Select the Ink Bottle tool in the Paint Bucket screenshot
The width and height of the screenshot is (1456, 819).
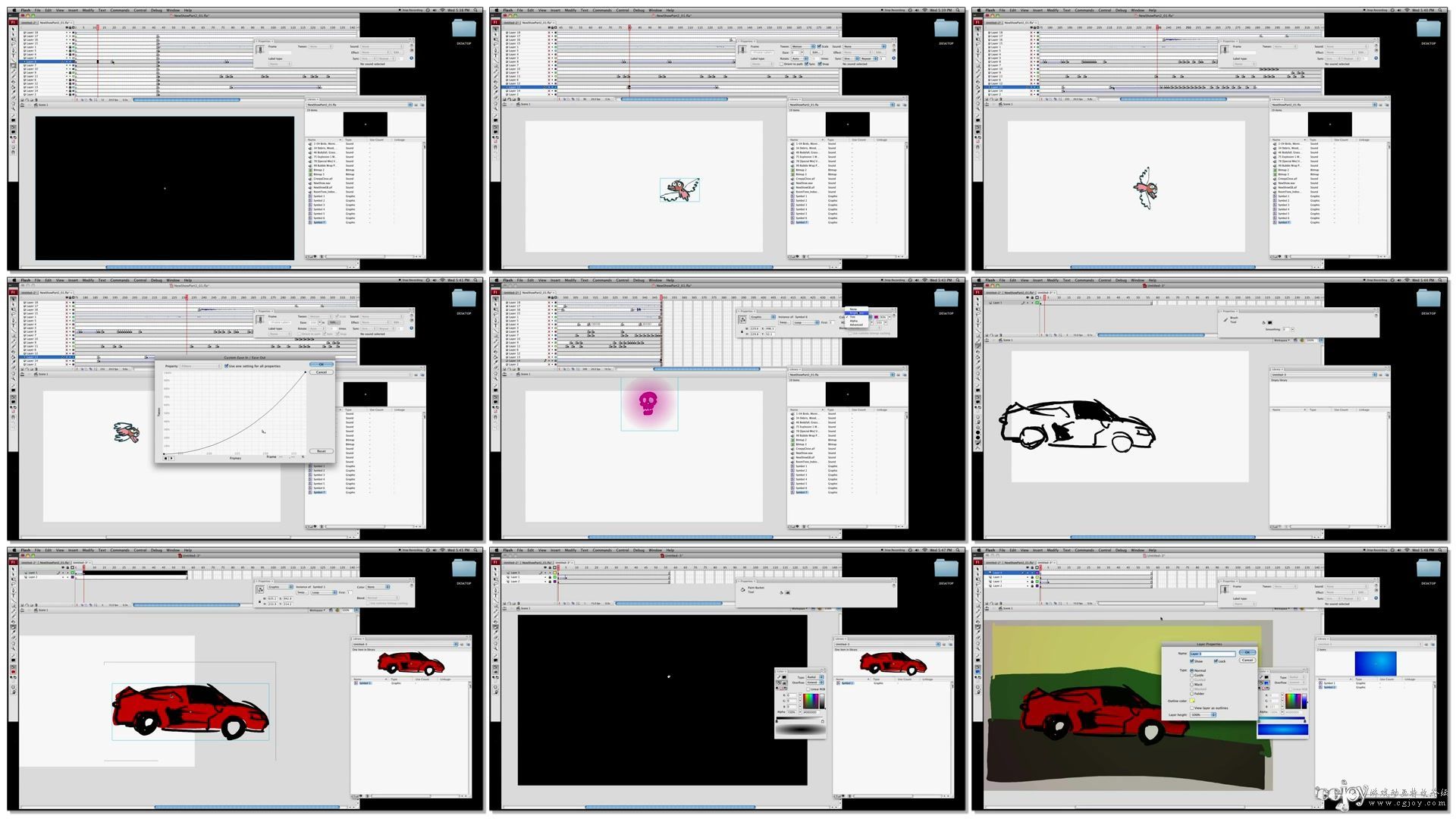click(495, 622)
